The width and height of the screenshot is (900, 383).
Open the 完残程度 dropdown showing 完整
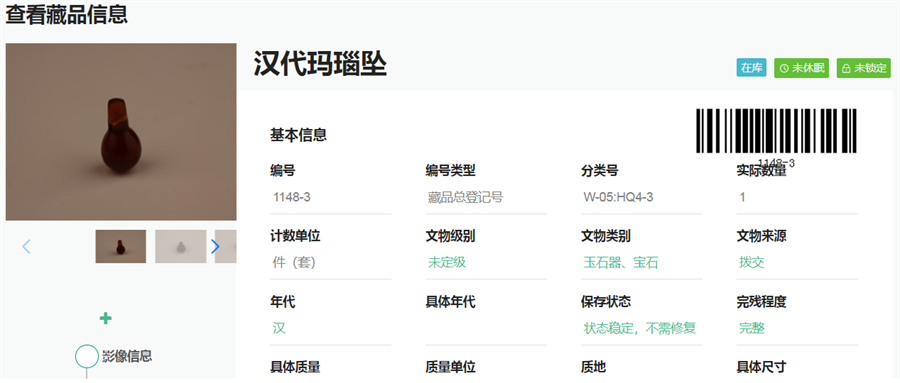(797, 328)
